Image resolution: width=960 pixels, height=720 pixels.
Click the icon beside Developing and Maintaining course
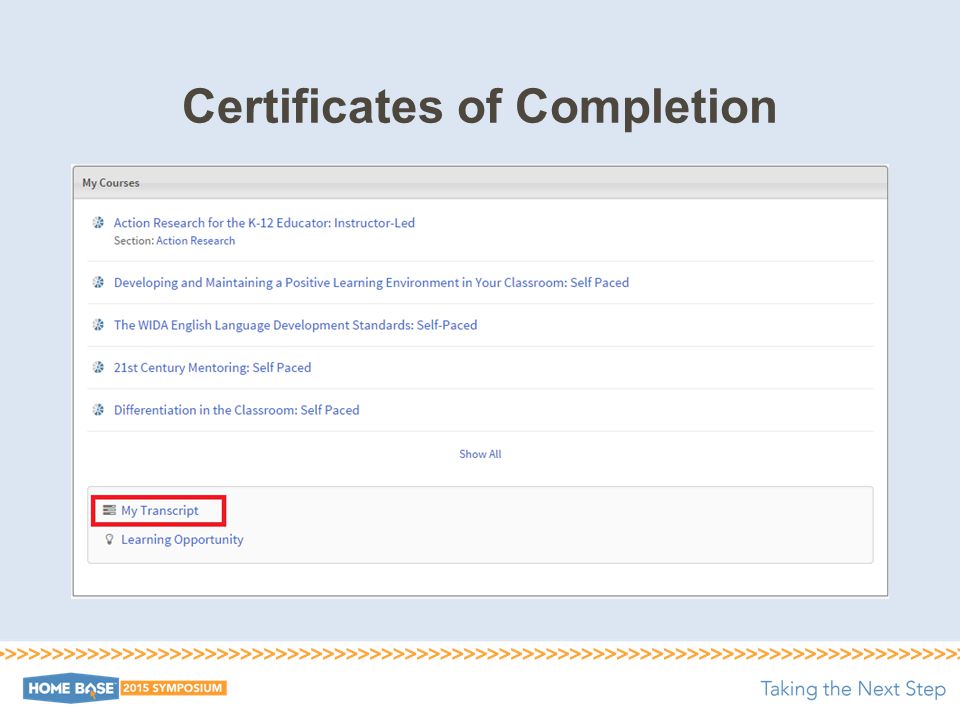click(98, 282)
